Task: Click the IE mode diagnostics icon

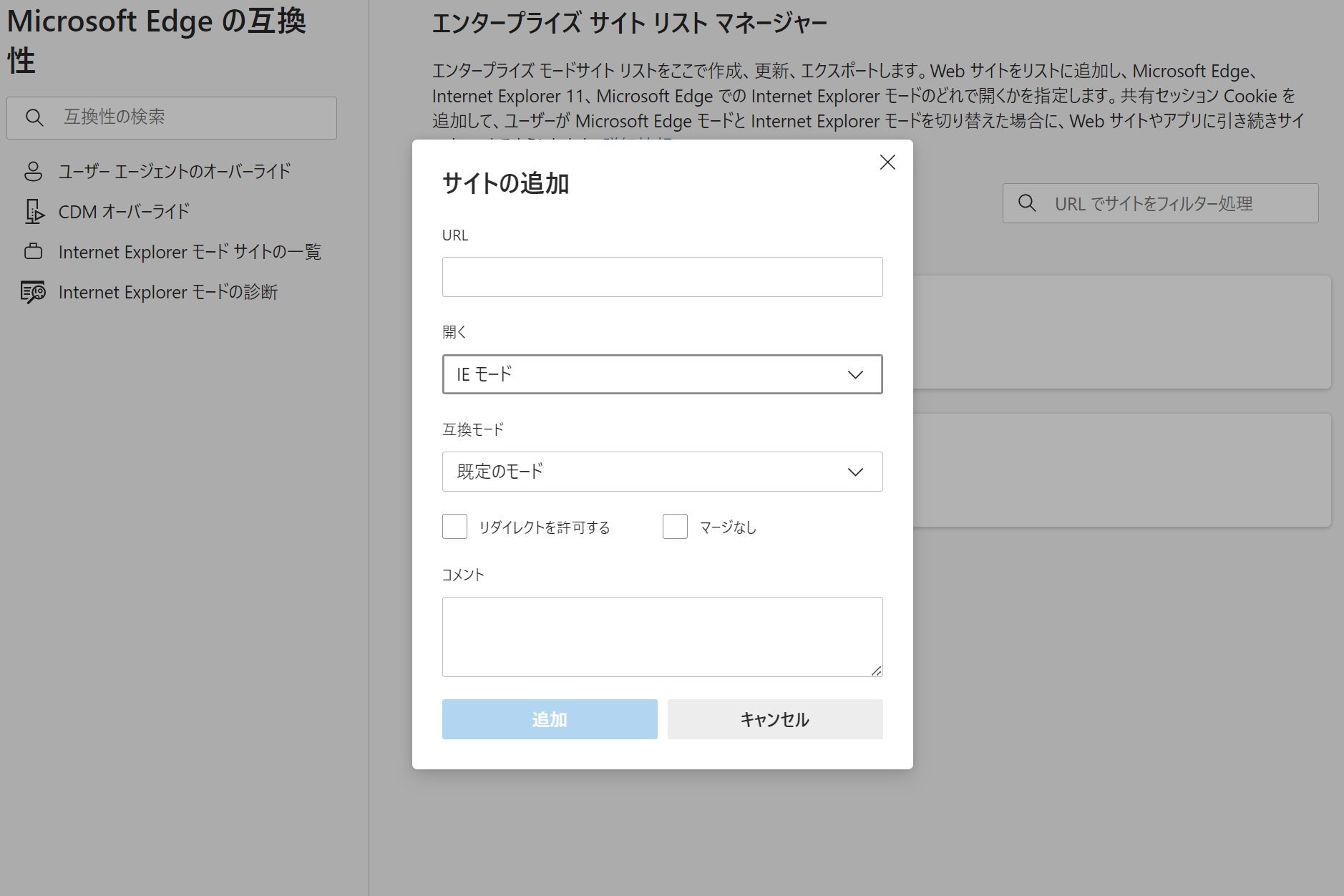Action: point(33,292)
